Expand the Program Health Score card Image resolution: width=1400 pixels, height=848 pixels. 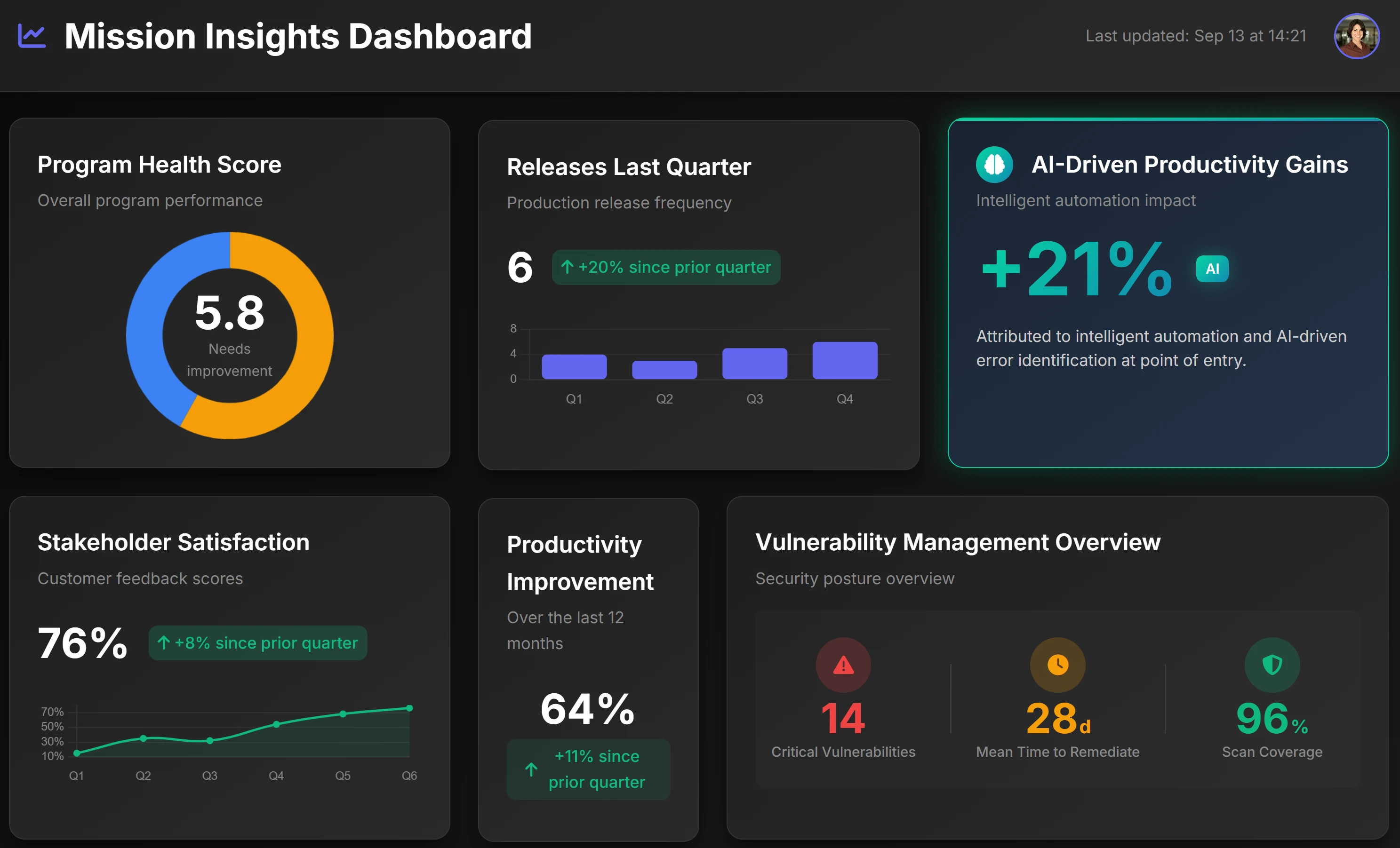pos(229,293)
